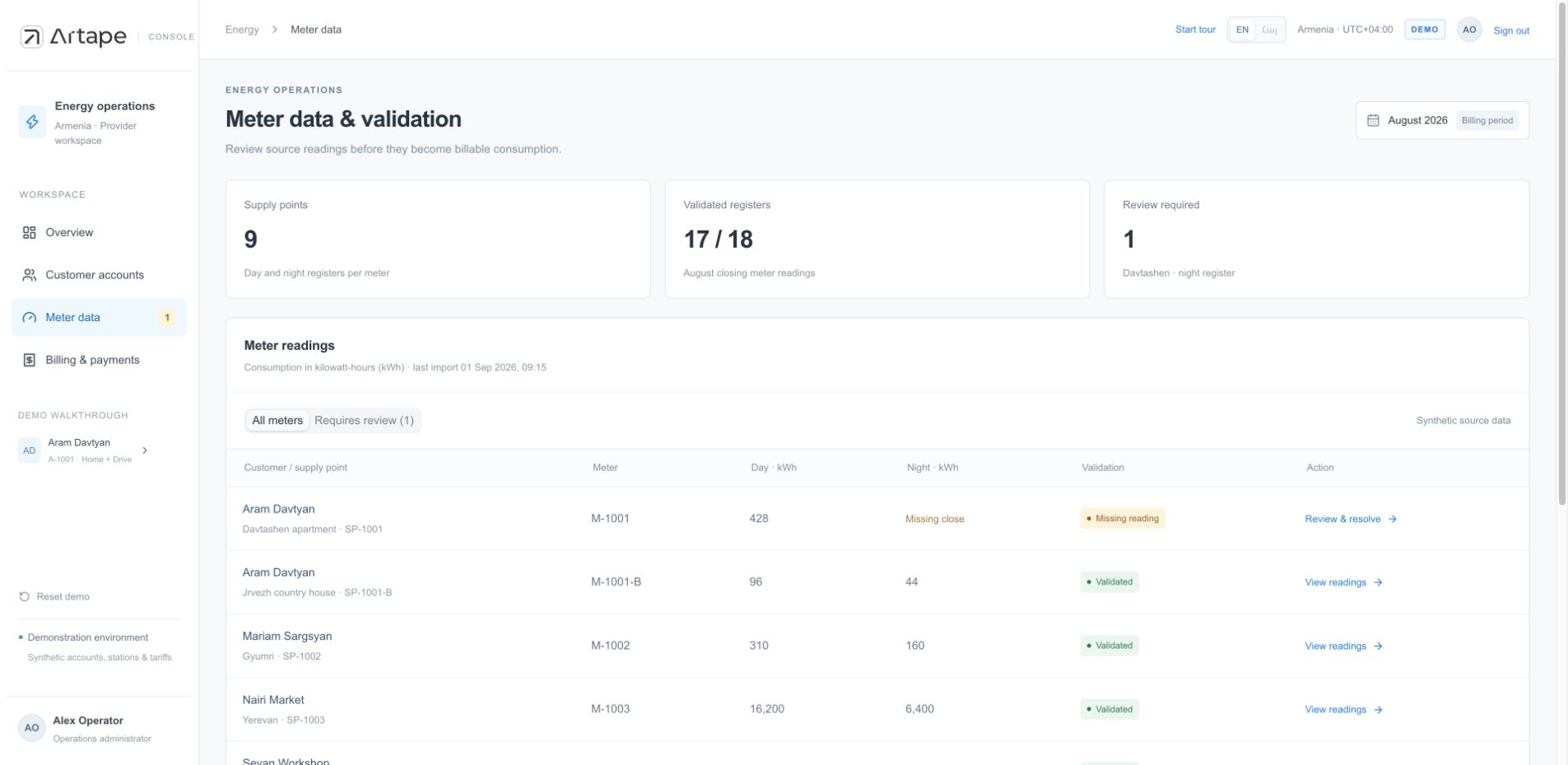Click the arrow icon in the M-1002 row

pyautogui.click(x=1378, y=646)
